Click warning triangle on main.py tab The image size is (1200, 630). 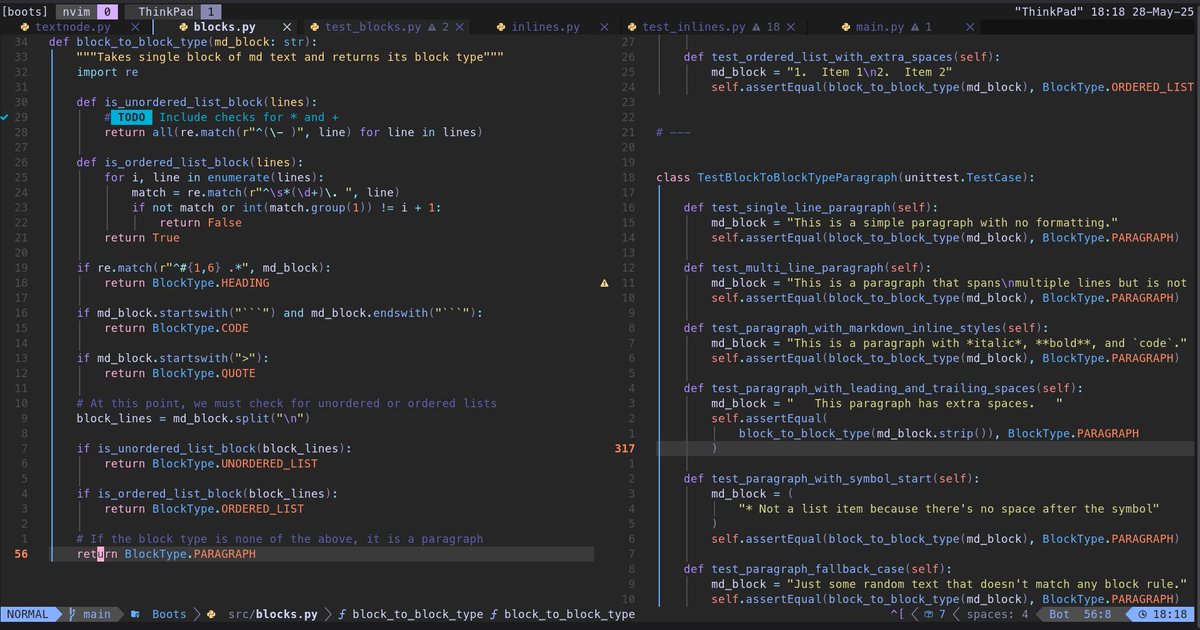point(915,27)
